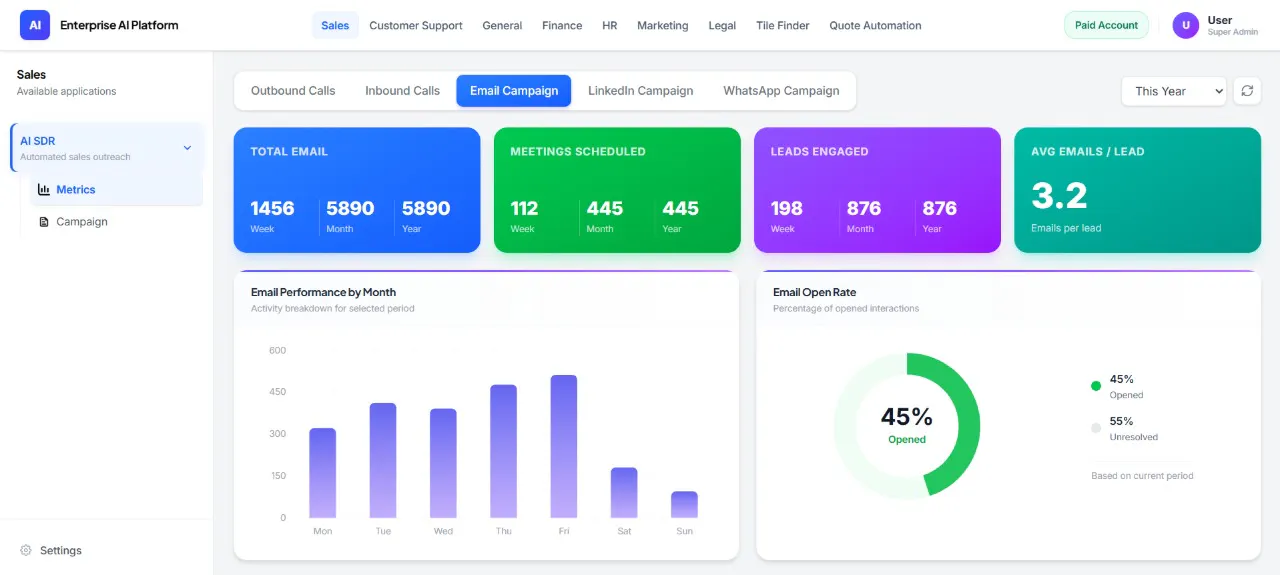Screen dimensions: 1280x575
Task: Select the Email Campaign tab
Action: [x=514, y=91]
